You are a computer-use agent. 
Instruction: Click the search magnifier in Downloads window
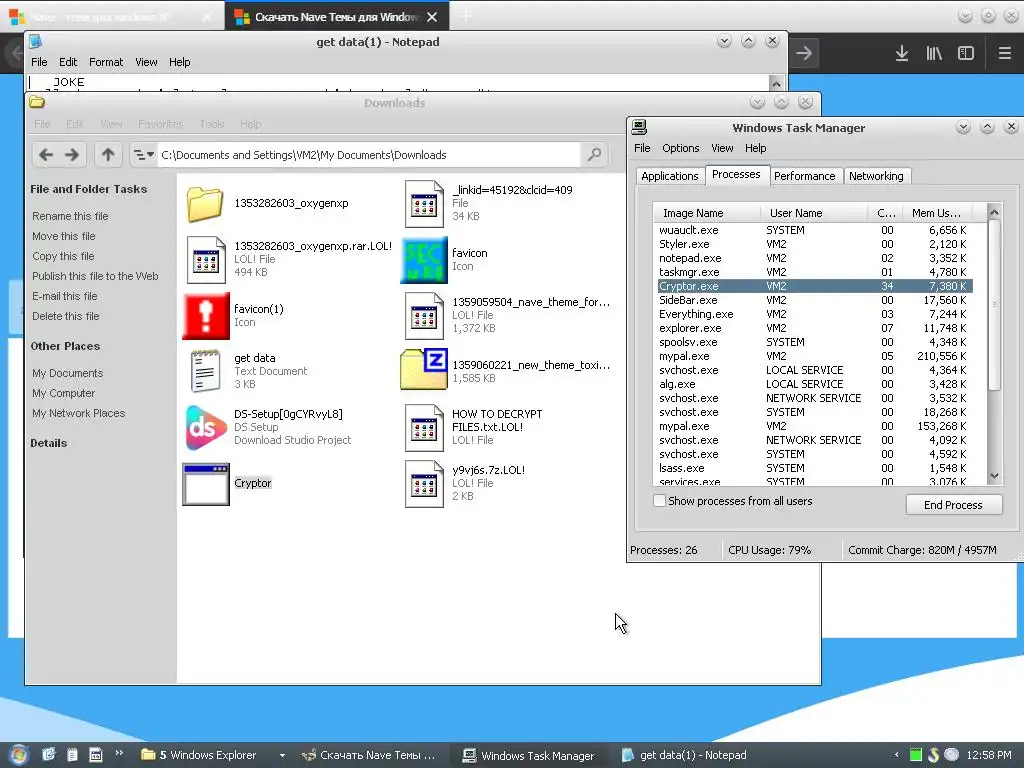[x=594, y=155]
